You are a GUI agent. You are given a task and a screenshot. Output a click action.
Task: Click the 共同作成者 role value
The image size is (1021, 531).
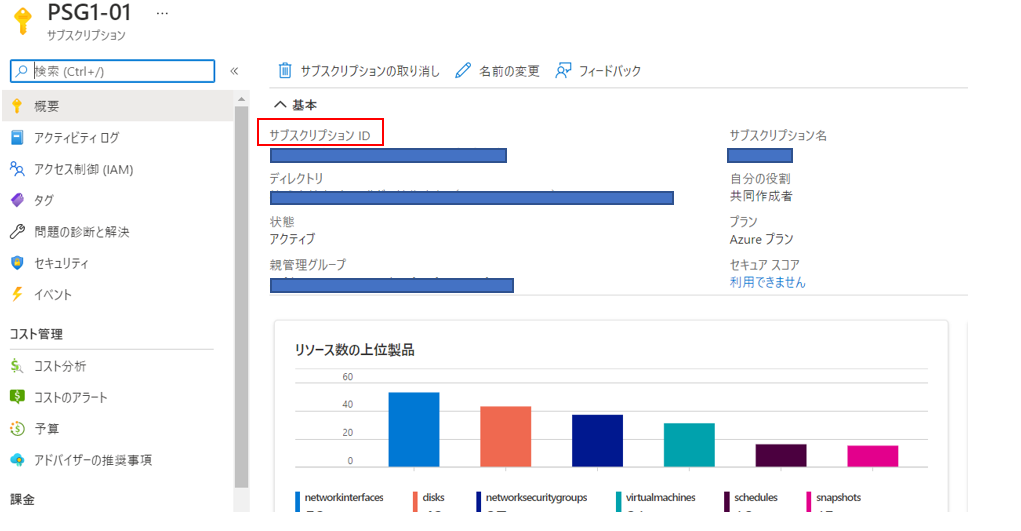pos(761,196)
